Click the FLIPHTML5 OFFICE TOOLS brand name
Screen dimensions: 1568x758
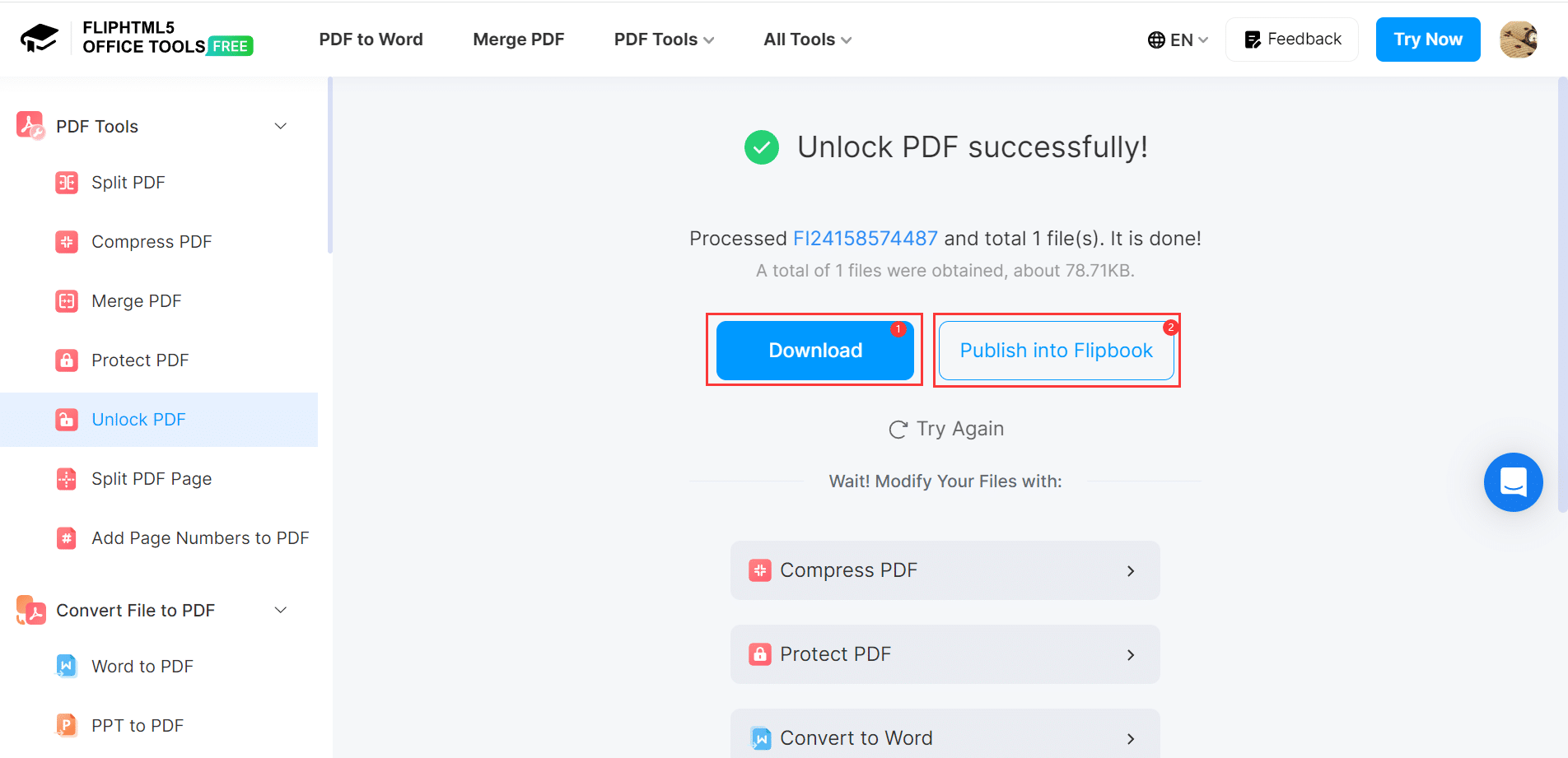(x=144, y=37)
